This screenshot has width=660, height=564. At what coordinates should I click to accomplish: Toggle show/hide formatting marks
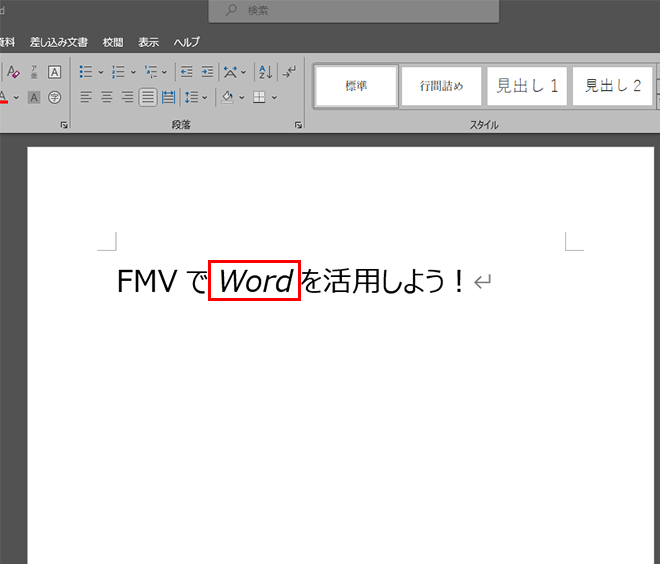289,72
